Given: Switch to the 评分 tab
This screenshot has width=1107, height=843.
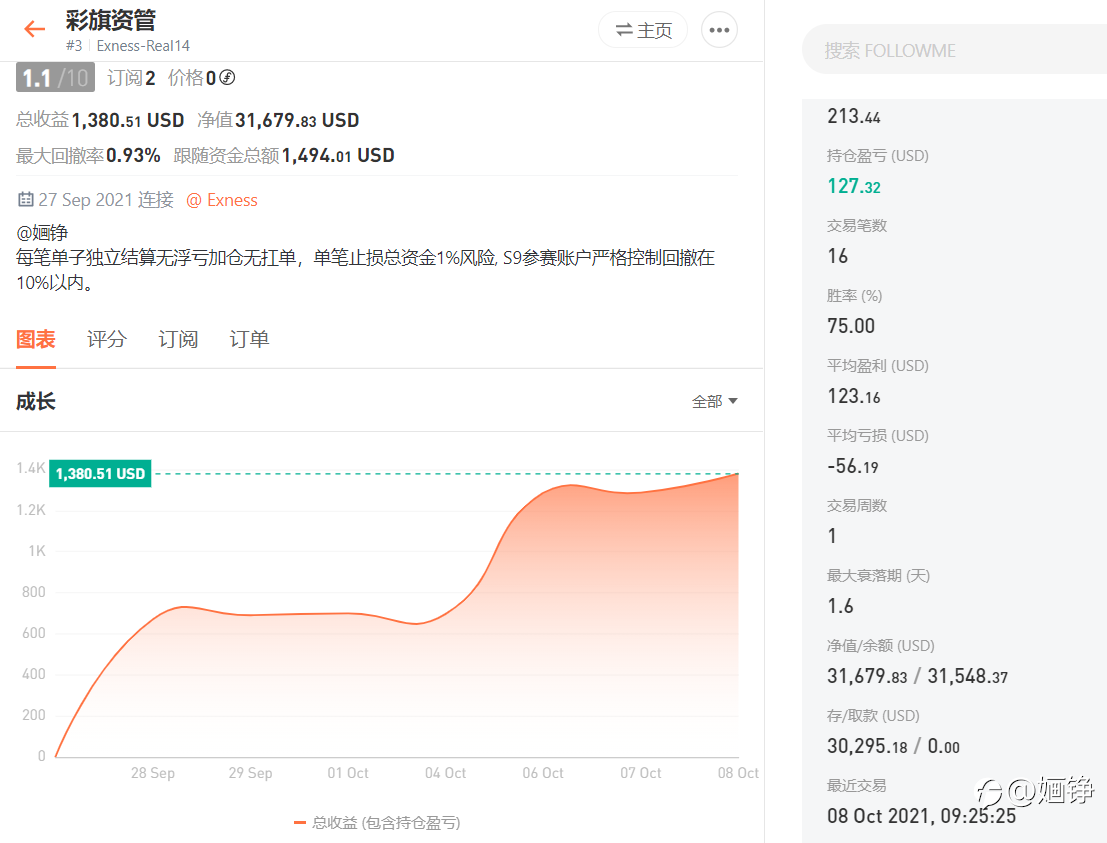Looking at the screenshot, I should click(107, 340).
